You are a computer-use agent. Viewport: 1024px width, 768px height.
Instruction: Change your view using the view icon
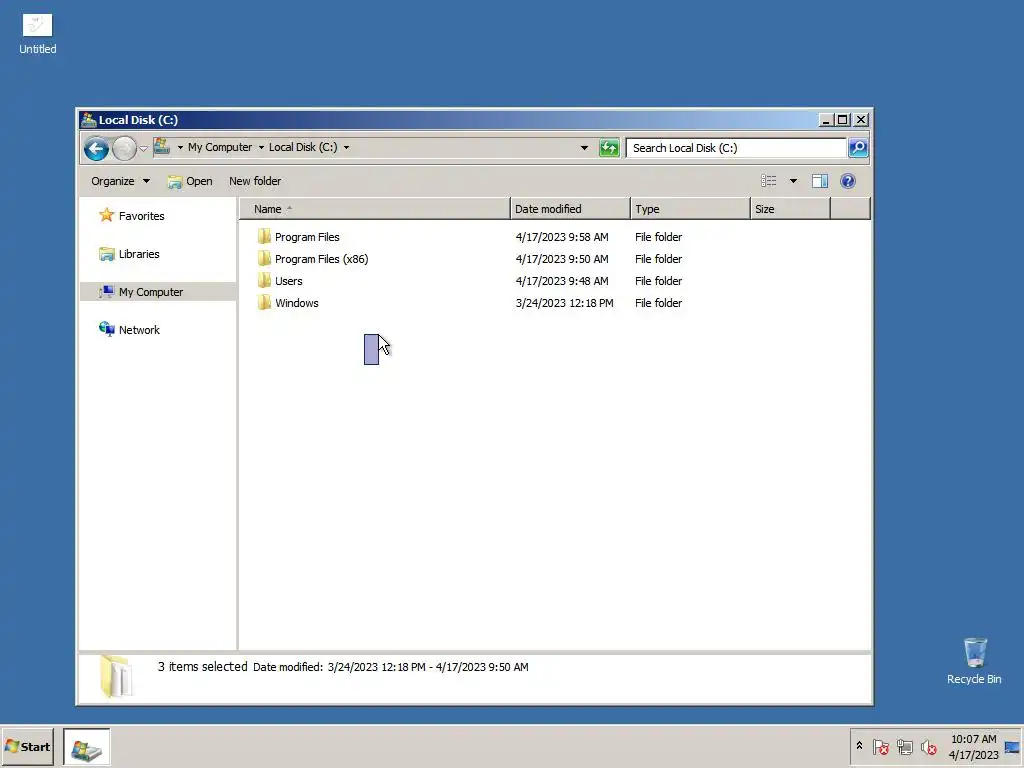[769, 181]
